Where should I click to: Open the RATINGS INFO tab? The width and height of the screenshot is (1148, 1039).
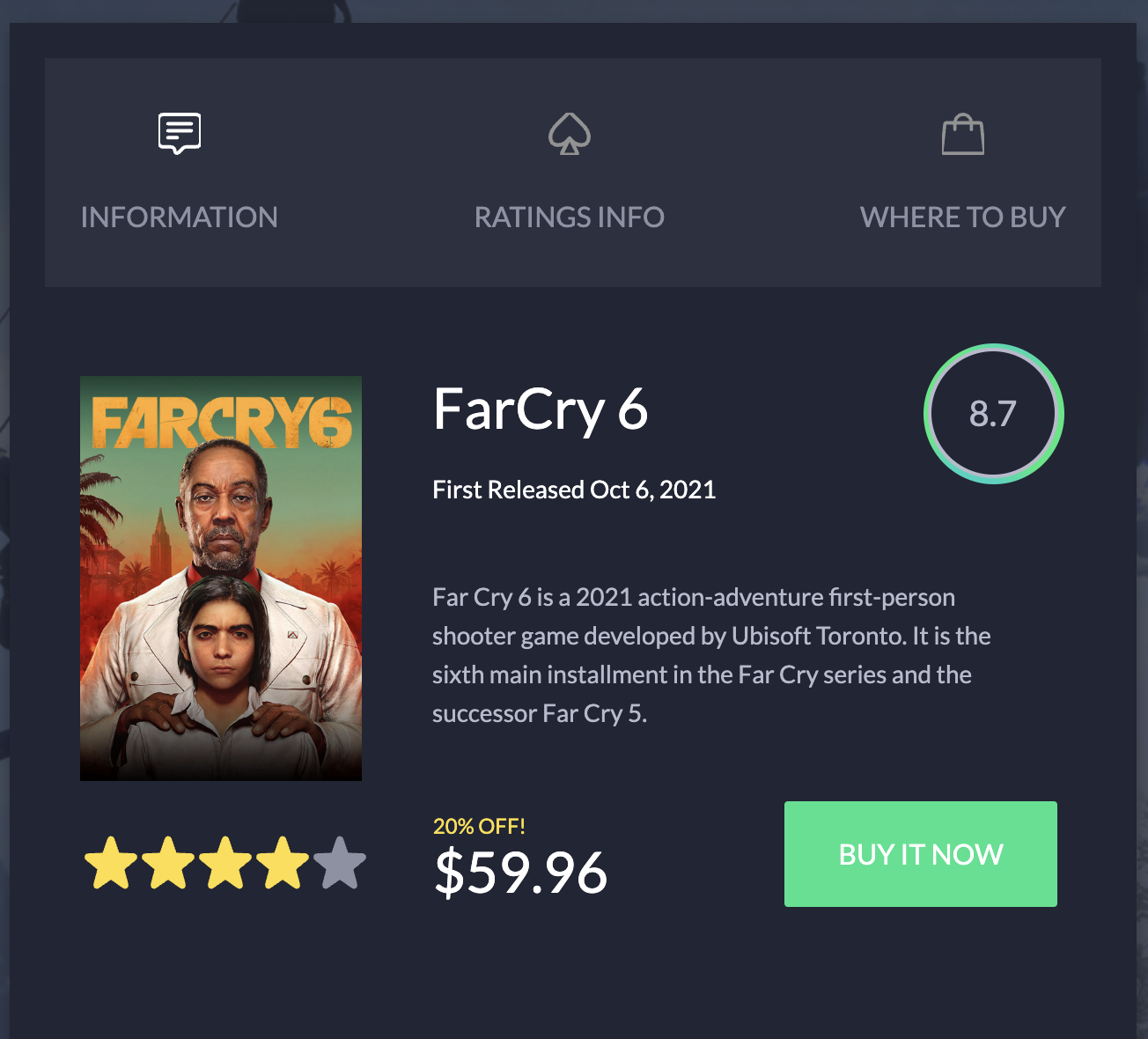570,217
